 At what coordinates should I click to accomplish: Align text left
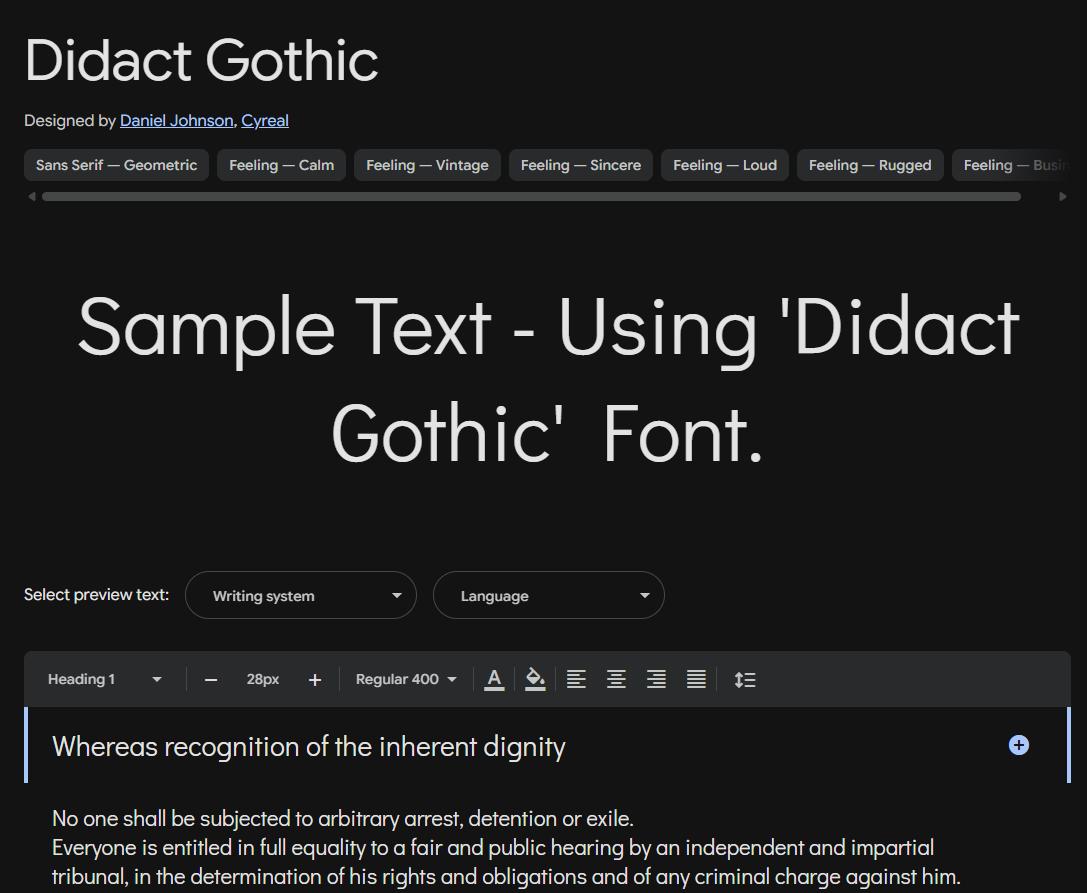point(576,679)
